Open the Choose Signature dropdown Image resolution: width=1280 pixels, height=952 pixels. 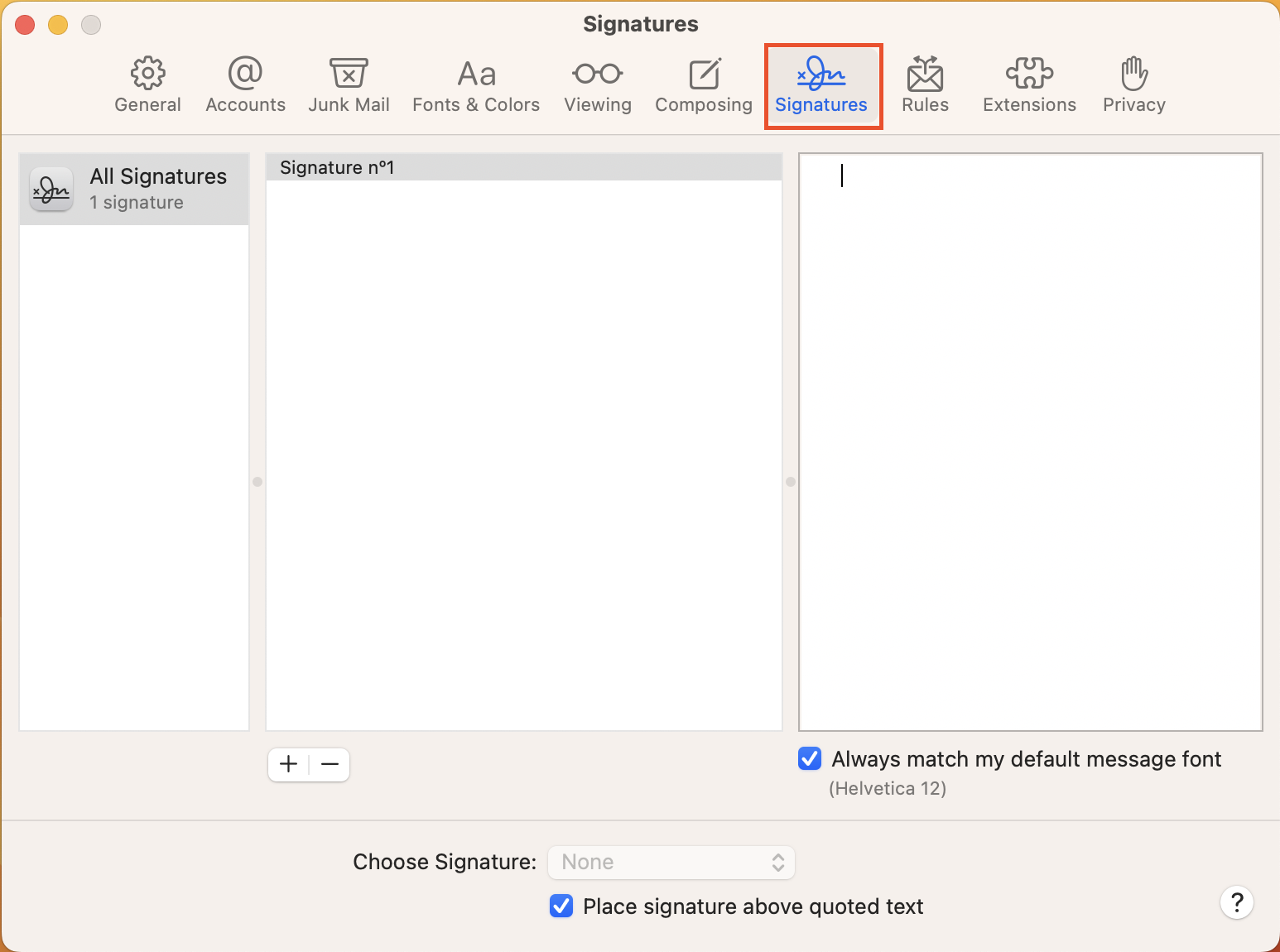coord(671,862)
